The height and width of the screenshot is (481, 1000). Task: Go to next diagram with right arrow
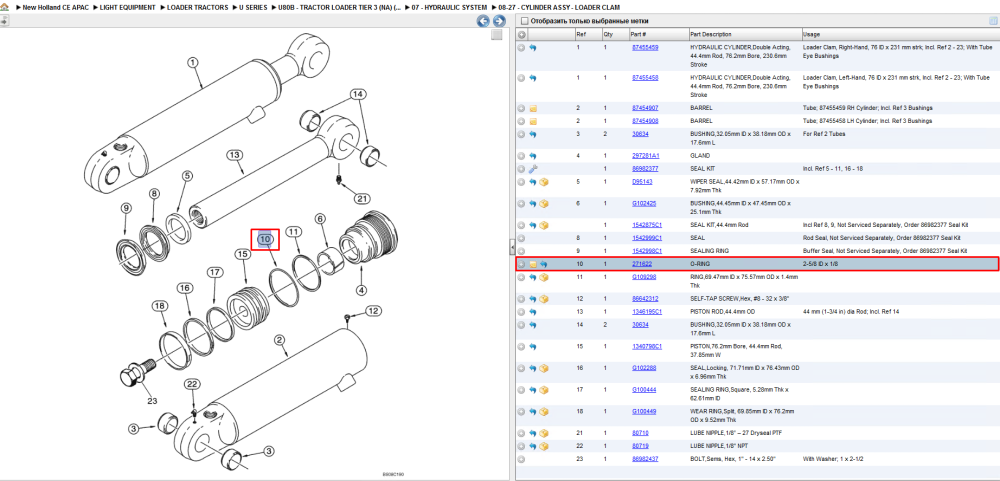coord(497,21)
